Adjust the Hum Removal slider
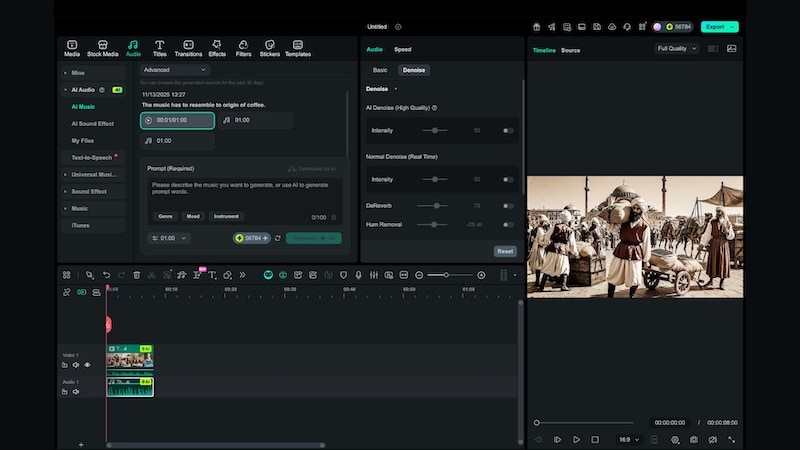This screenshot has height=450, width=800. point(434,224)
